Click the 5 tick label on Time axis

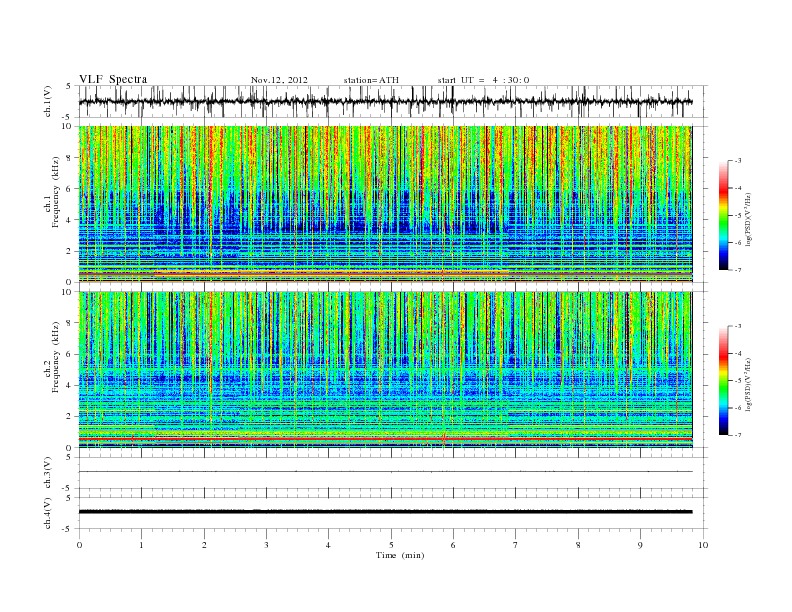pyautogui.click(x=391, y=545)
